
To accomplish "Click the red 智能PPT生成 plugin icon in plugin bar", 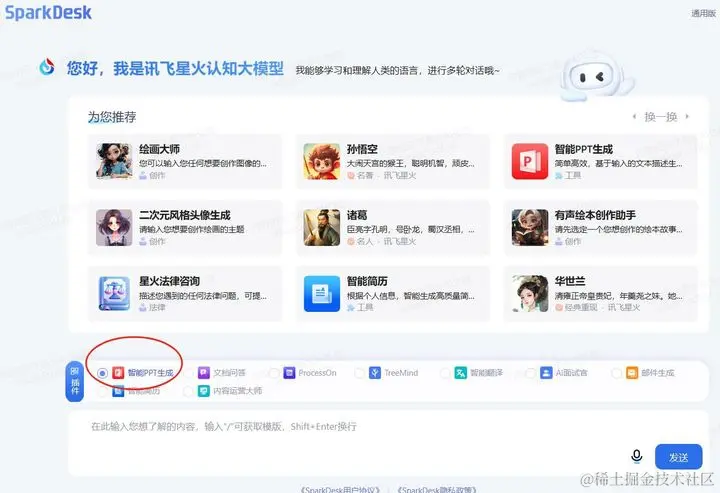I will coord(118,372).
